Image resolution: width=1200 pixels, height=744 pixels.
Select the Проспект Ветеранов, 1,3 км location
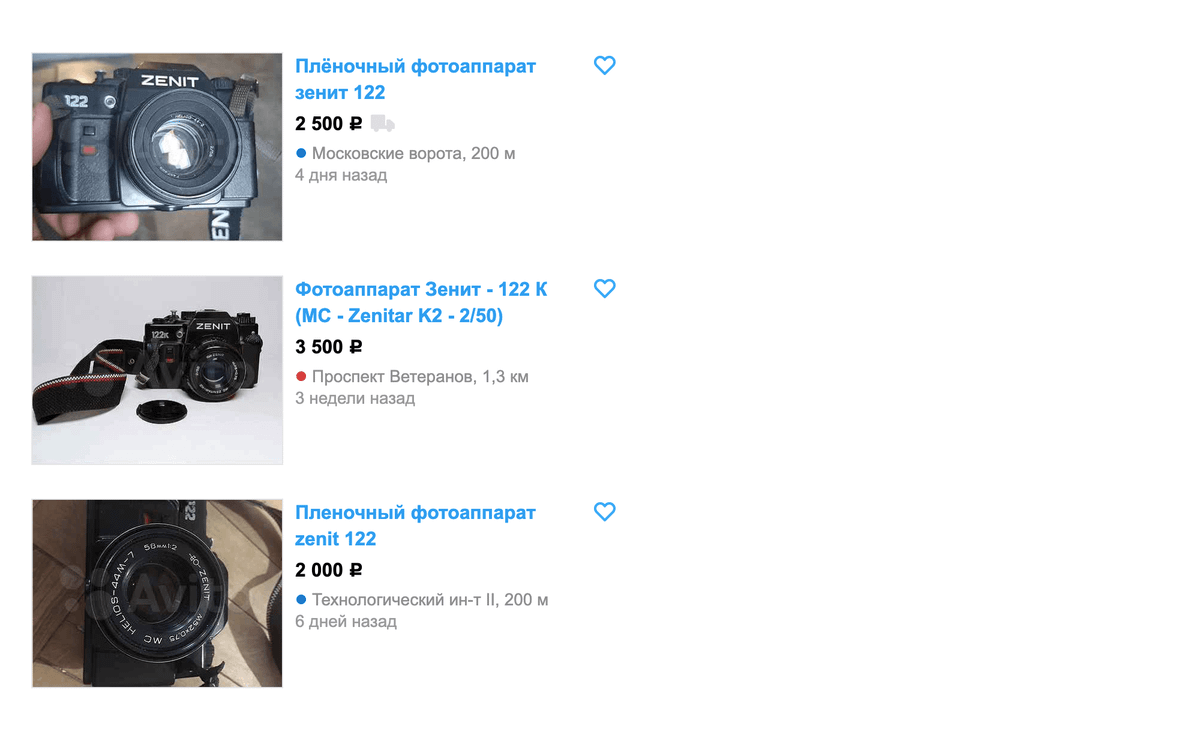pyautogui.click(x=420, y=376)
